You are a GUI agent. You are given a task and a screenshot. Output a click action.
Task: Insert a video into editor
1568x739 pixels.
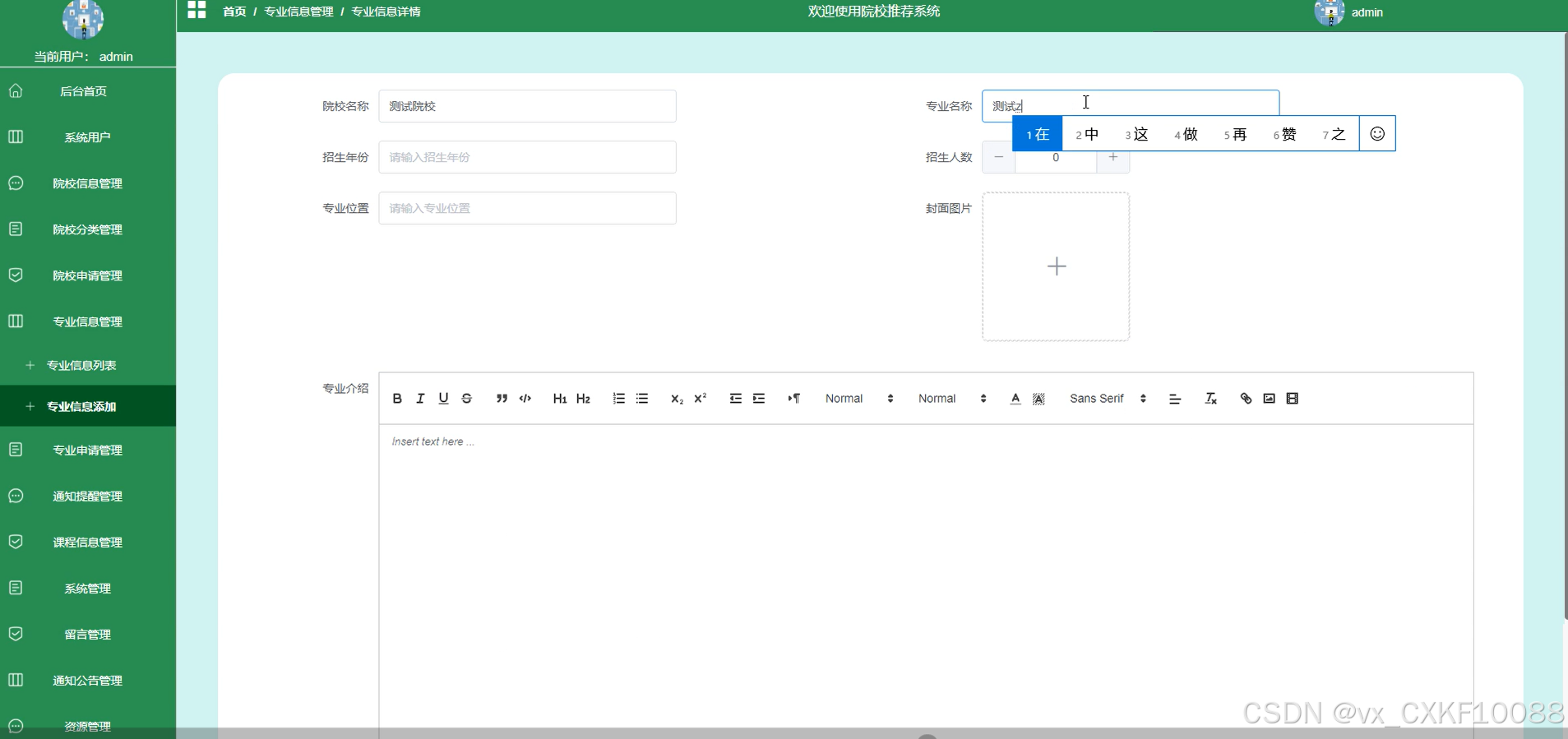[1293, 399]
